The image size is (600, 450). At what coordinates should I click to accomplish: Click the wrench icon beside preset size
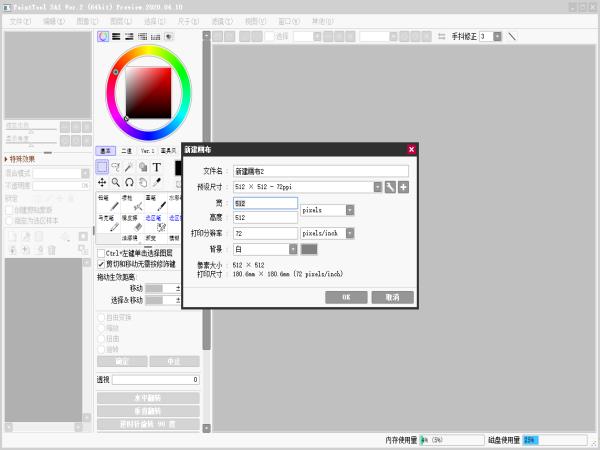click(x=390, y=187)
